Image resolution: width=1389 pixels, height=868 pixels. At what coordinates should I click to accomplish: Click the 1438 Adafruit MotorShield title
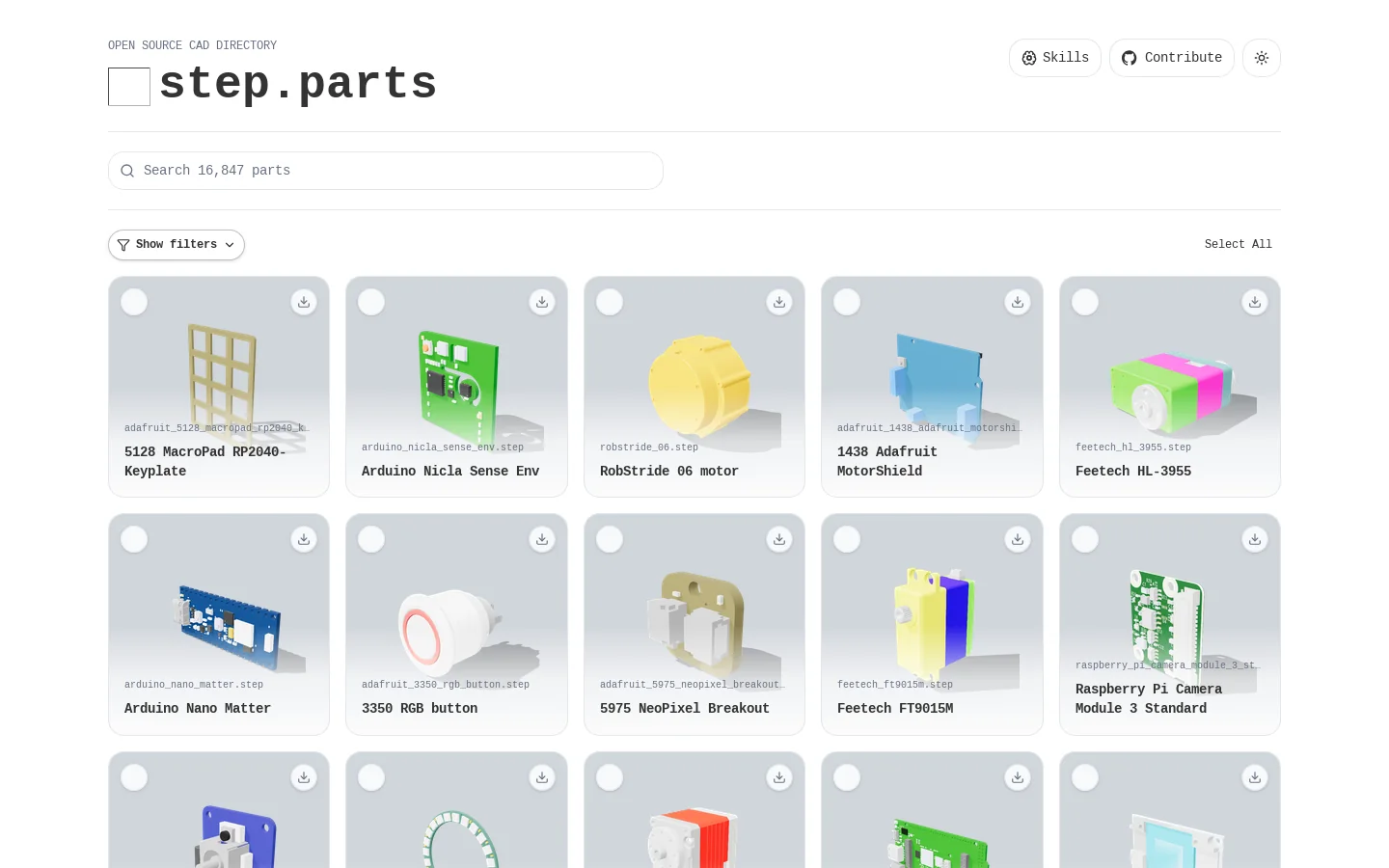pos(887,462)
